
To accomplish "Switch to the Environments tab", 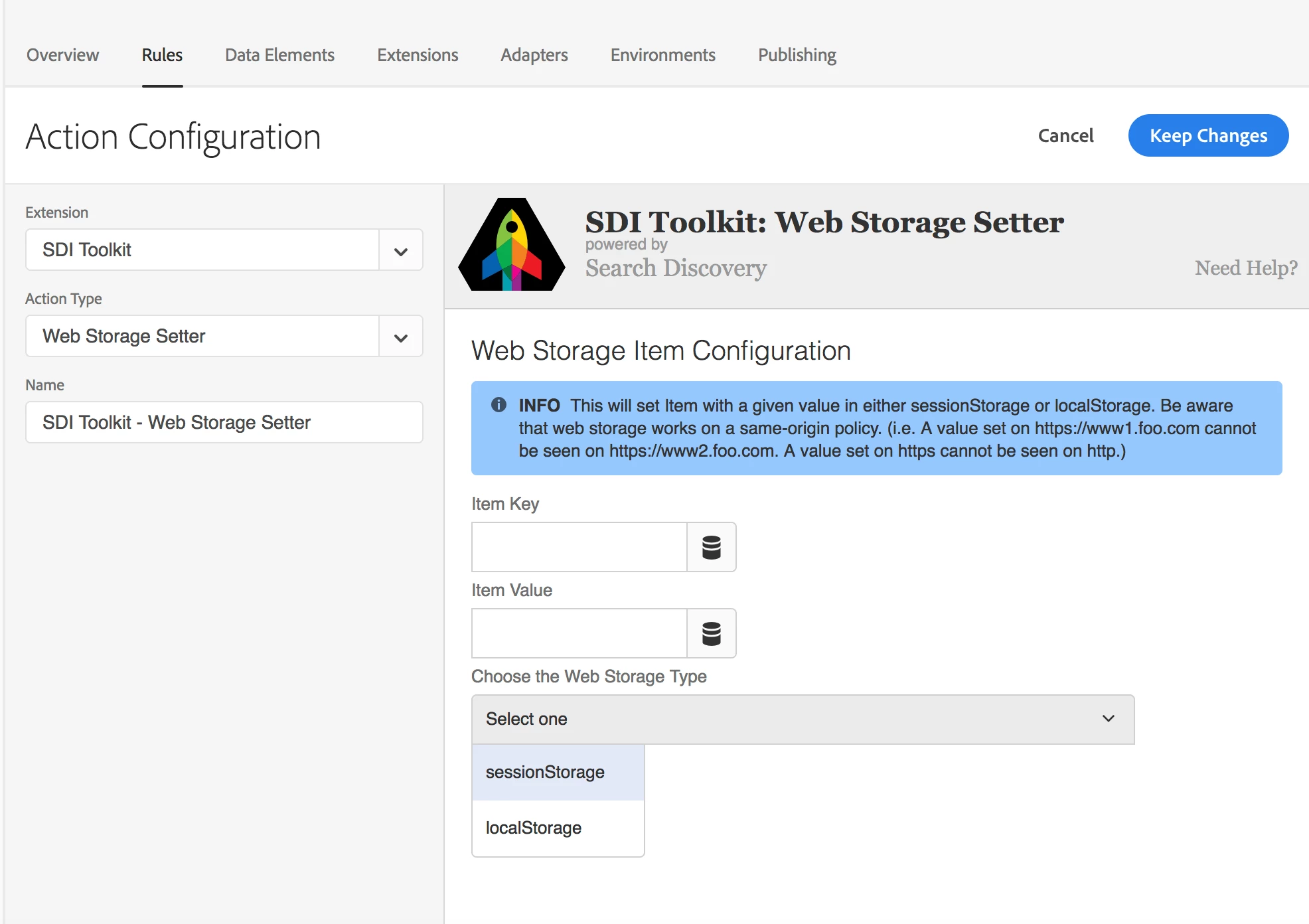I will [x=662, y=55].
